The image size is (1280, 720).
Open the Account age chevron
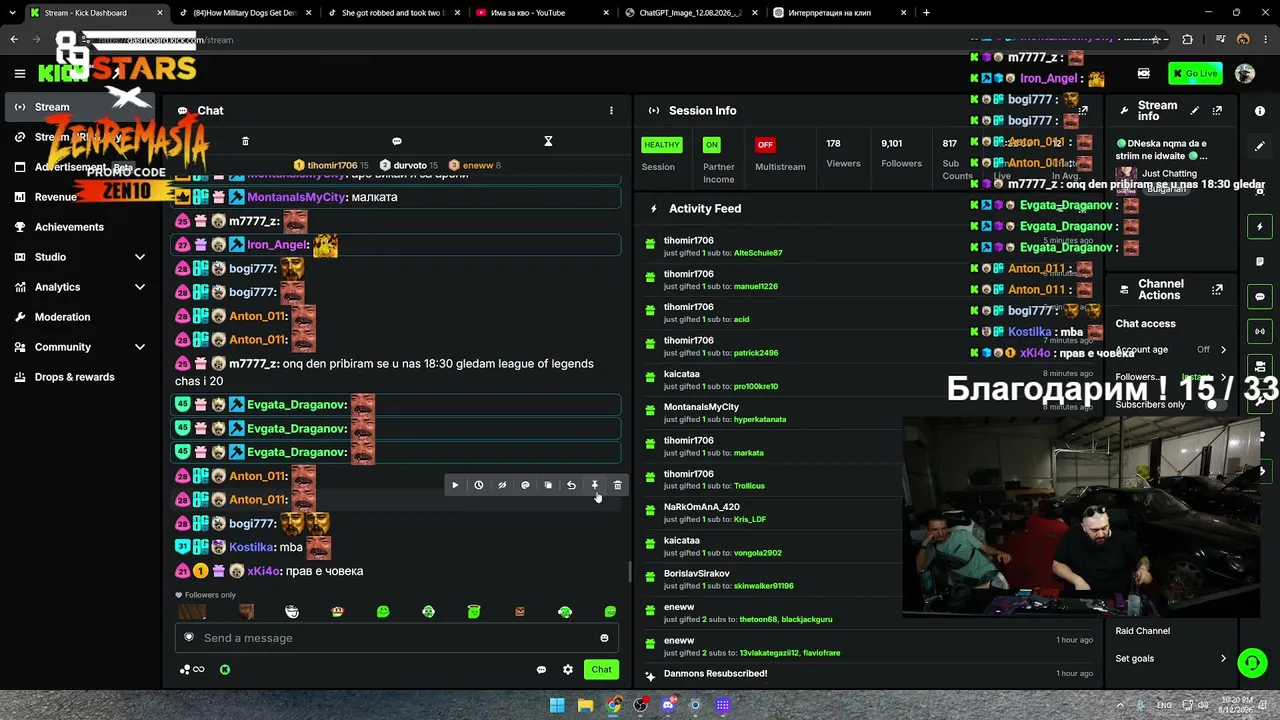click(1223, 350)
